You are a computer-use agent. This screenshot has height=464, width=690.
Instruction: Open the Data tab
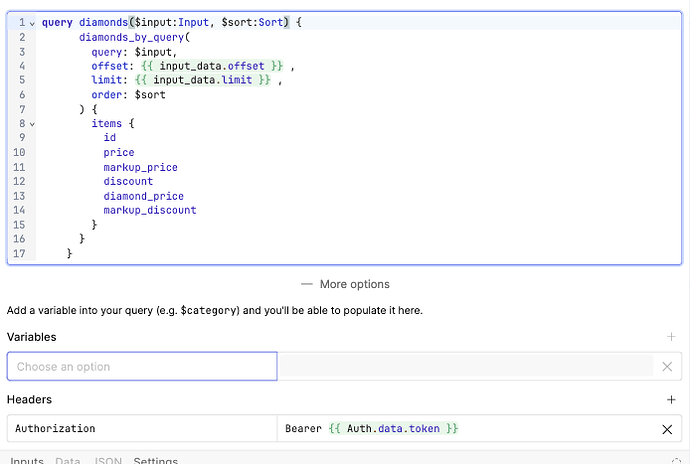68,460
